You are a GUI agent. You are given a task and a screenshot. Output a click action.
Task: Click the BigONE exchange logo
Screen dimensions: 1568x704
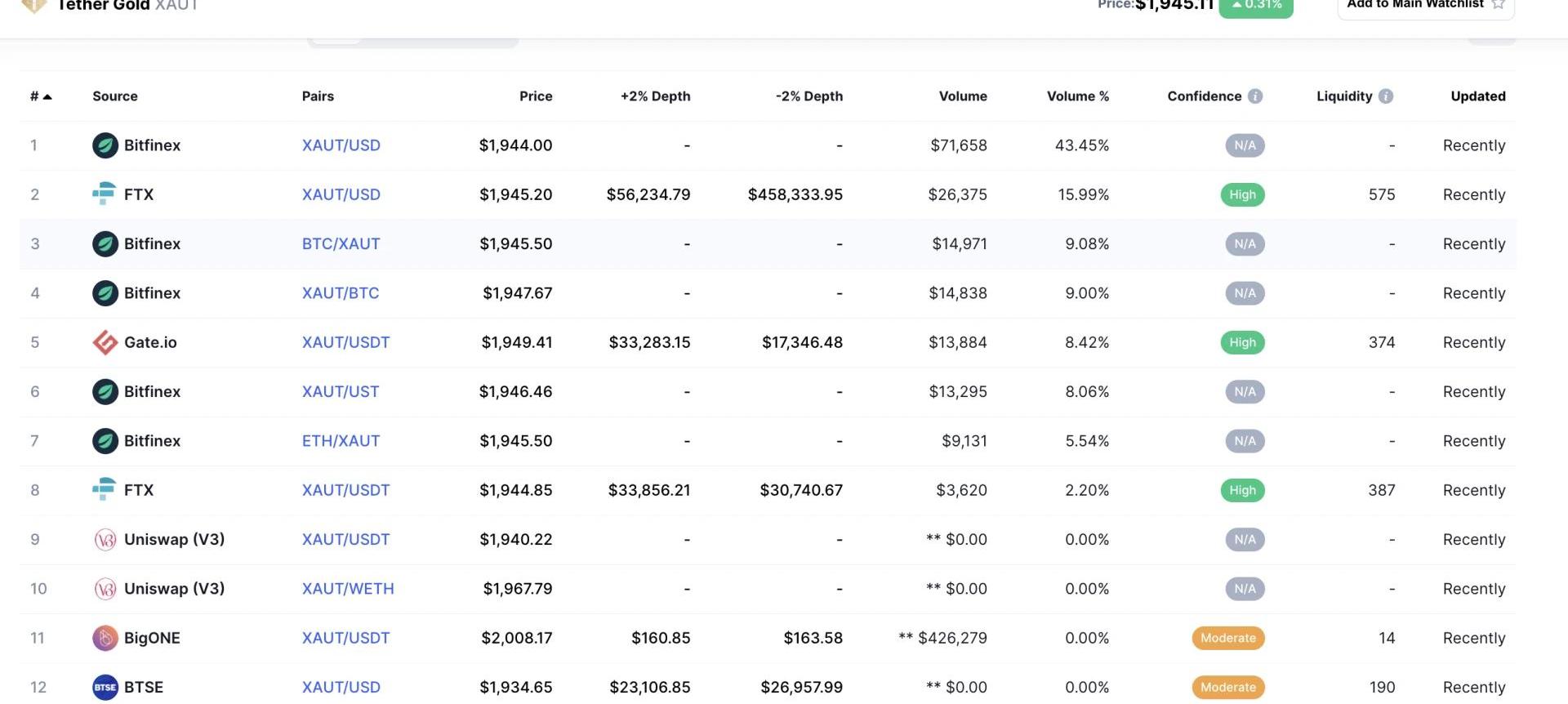[x=105, y=638]
